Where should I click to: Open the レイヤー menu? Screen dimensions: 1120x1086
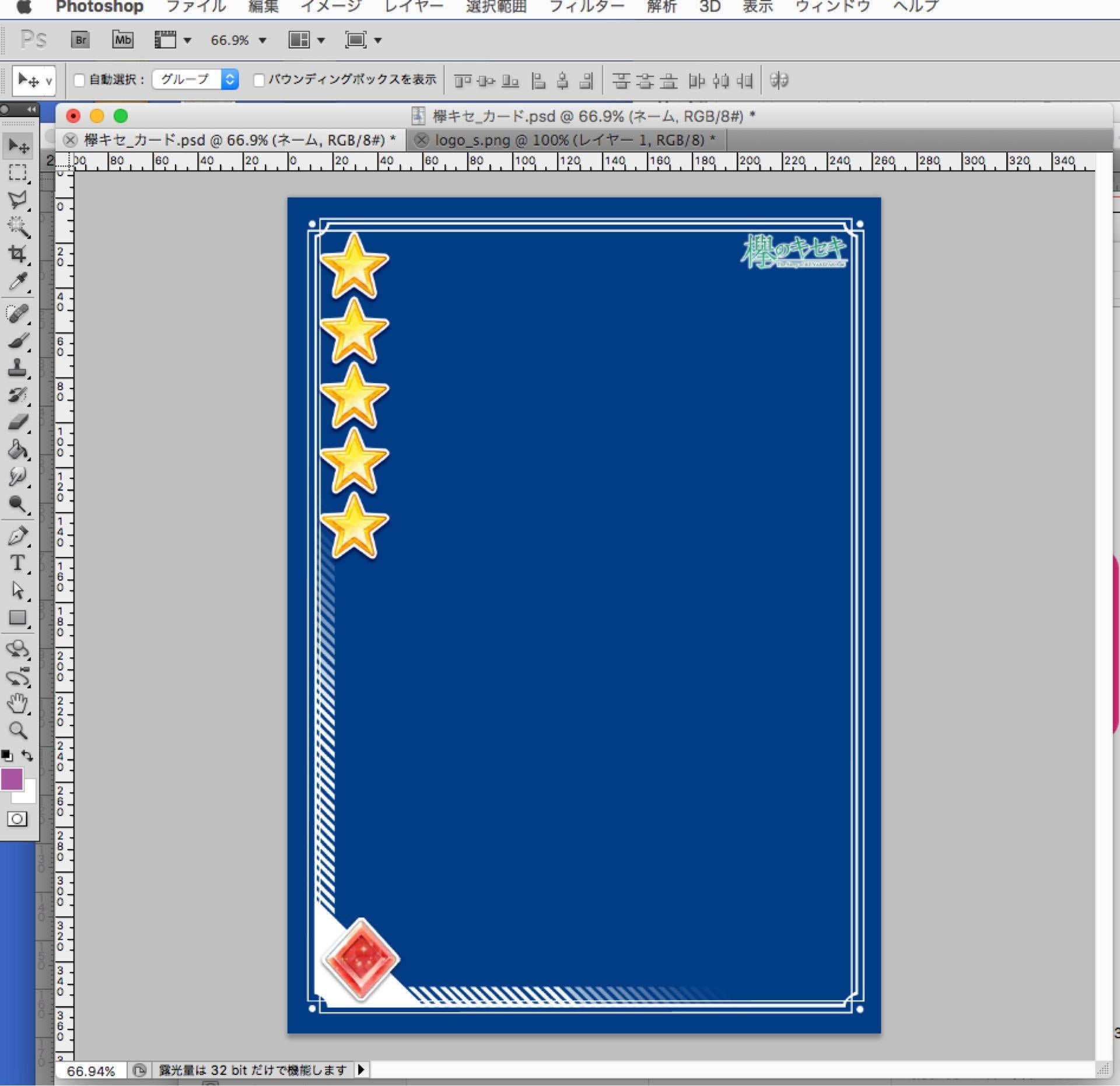click(x=414, y=7)
